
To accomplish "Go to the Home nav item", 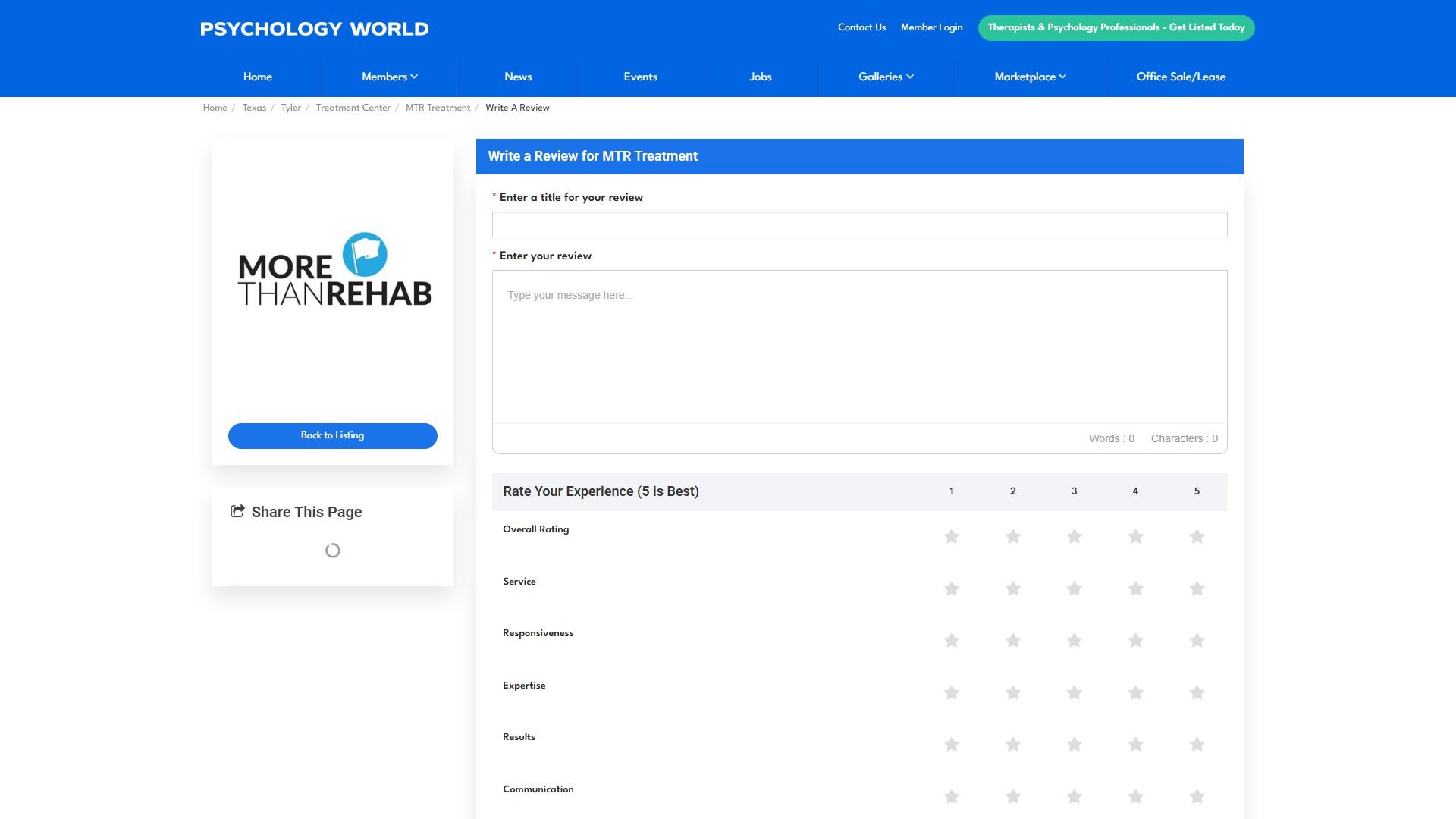I will click(258, 77).
